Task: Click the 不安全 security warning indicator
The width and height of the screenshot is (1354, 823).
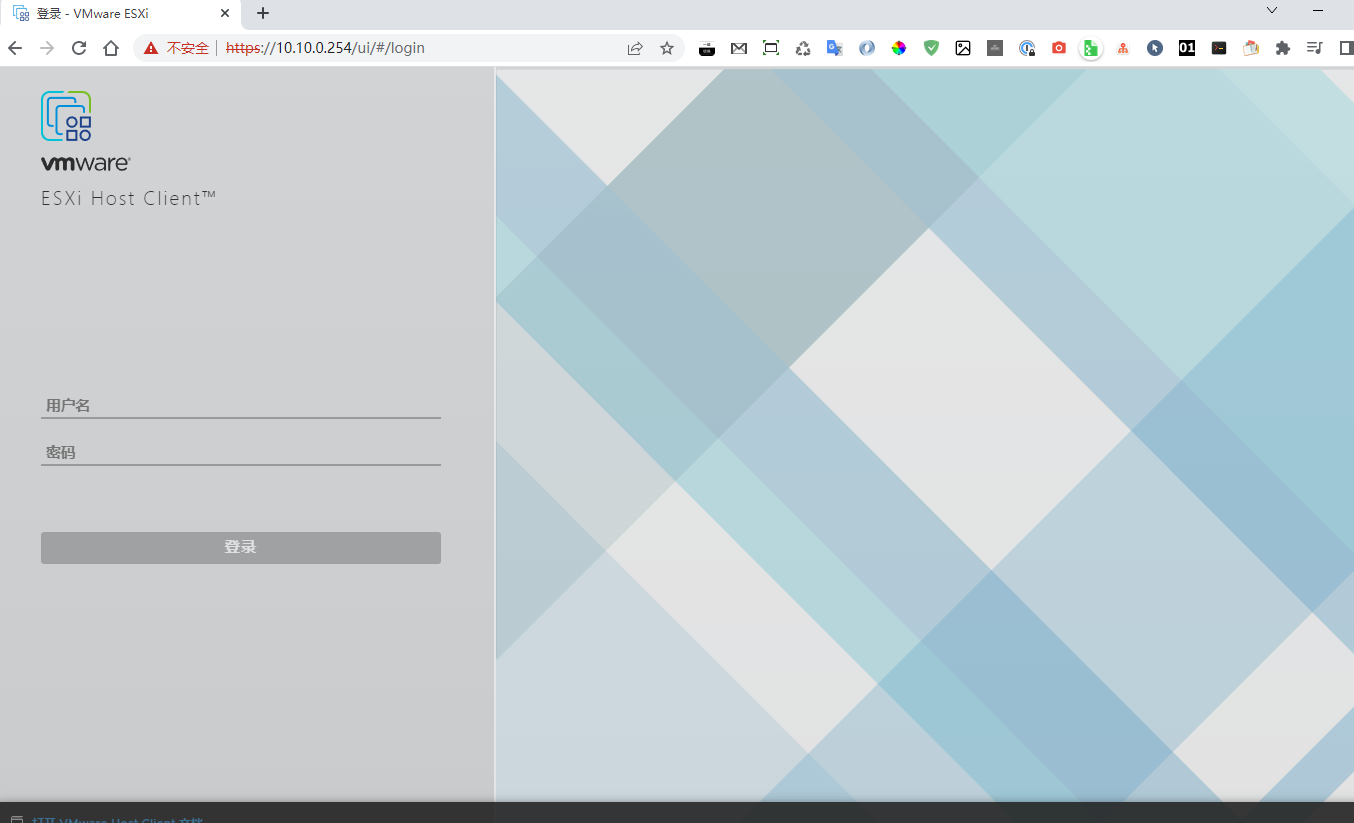Action: (177, 48)
